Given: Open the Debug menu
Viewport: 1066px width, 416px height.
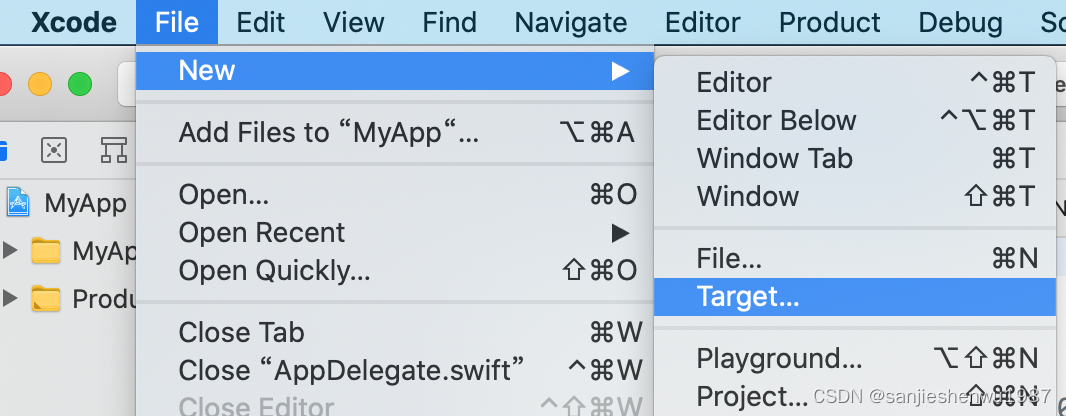Looking at the screenshot, I should point(960,22).
